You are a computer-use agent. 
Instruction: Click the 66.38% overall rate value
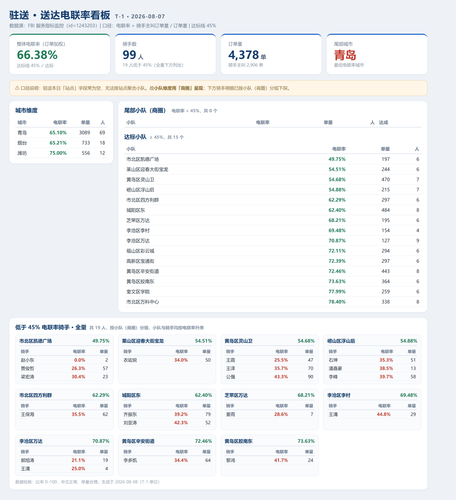click(x=37, y=55)
